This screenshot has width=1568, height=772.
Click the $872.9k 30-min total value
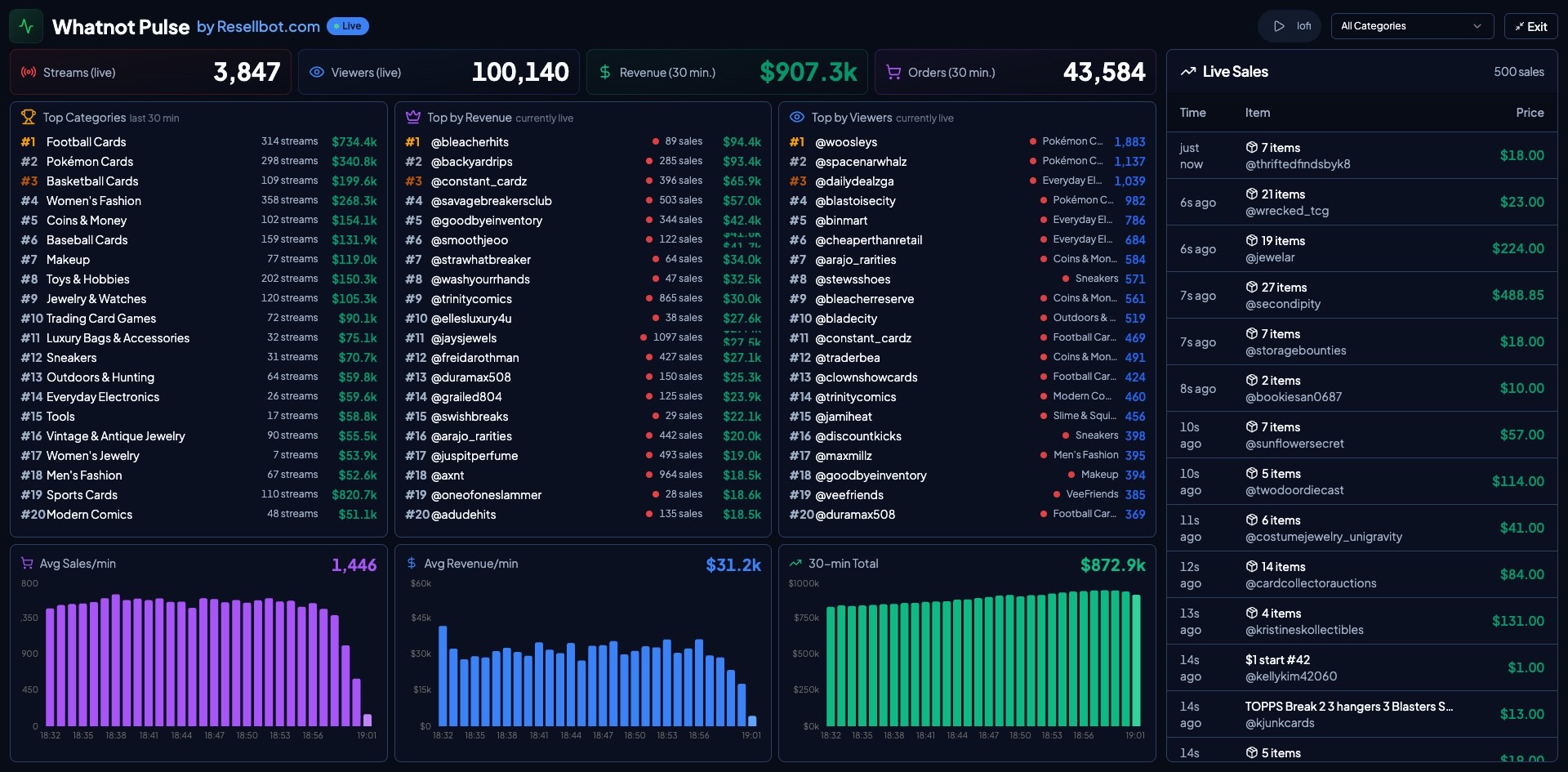tap(1112, 564)
